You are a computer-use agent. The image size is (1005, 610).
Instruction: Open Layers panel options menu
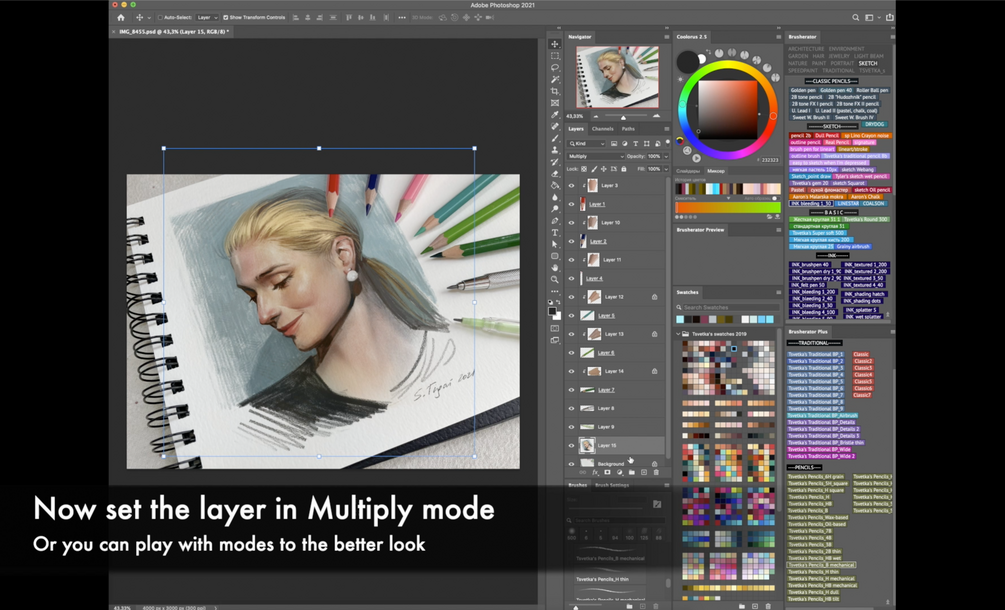point(667,129)
